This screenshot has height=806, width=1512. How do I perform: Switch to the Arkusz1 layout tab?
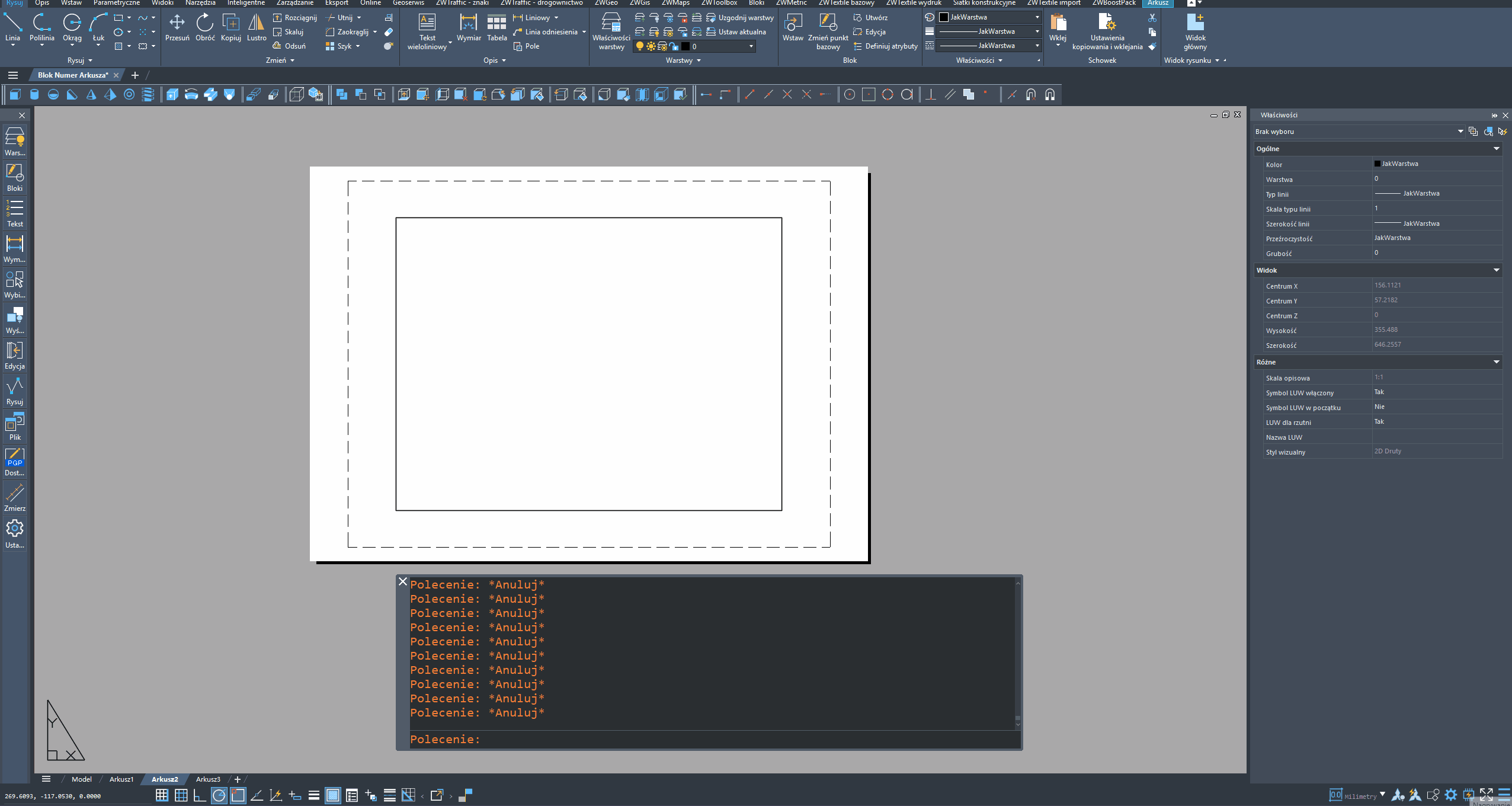coord(121,779)
